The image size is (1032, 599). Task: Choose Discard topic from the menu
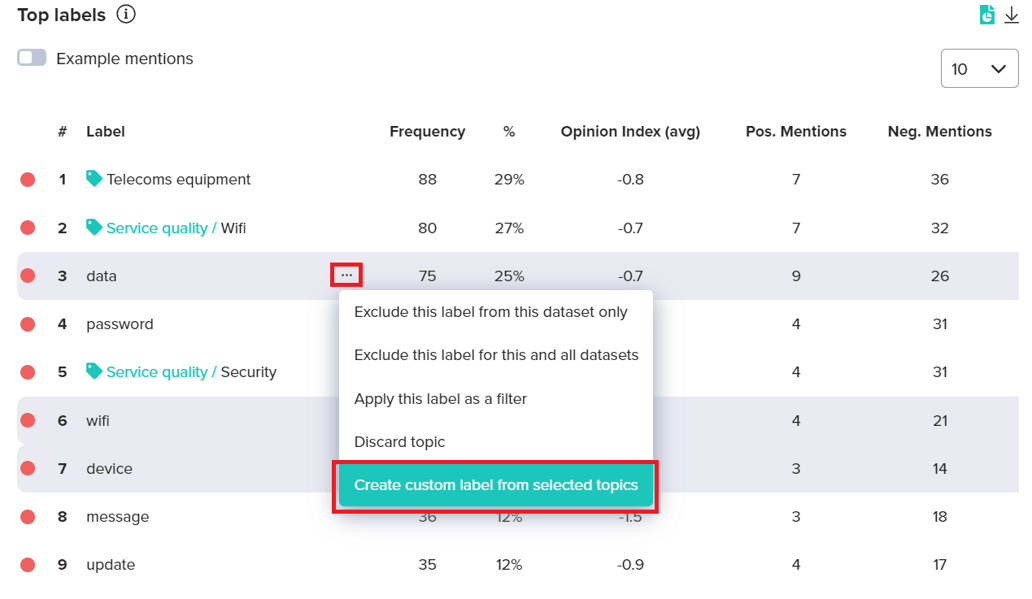point(399,442)
